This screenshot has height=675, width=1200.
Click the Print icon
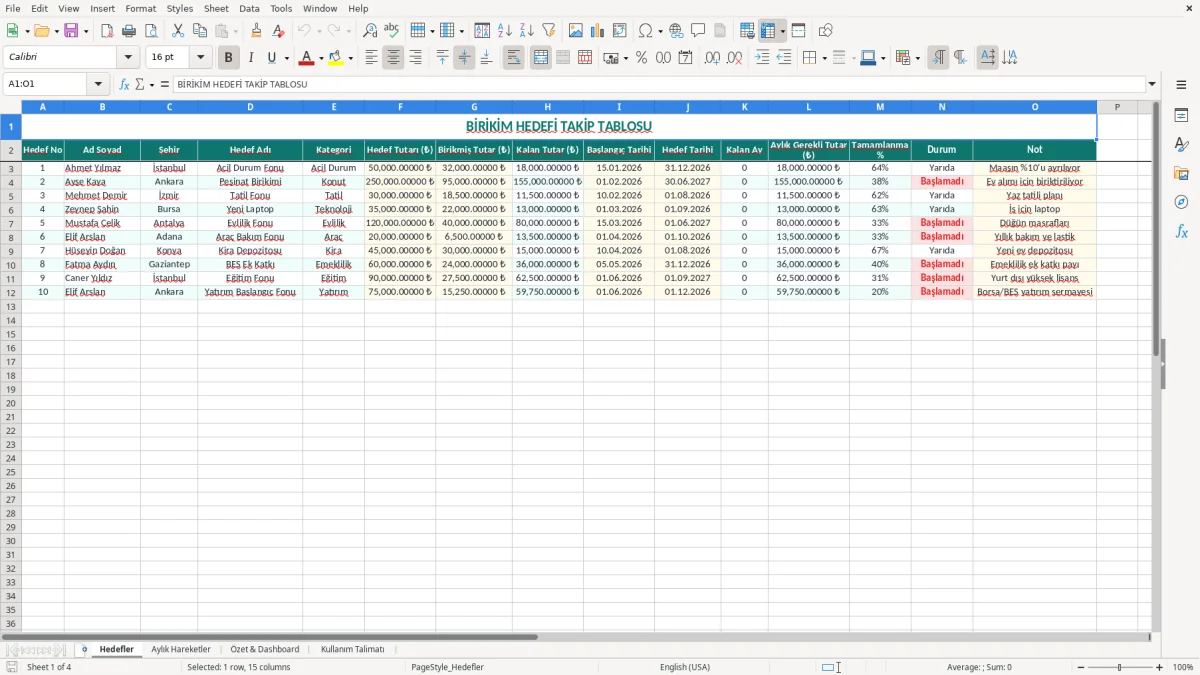click(129, 31)
